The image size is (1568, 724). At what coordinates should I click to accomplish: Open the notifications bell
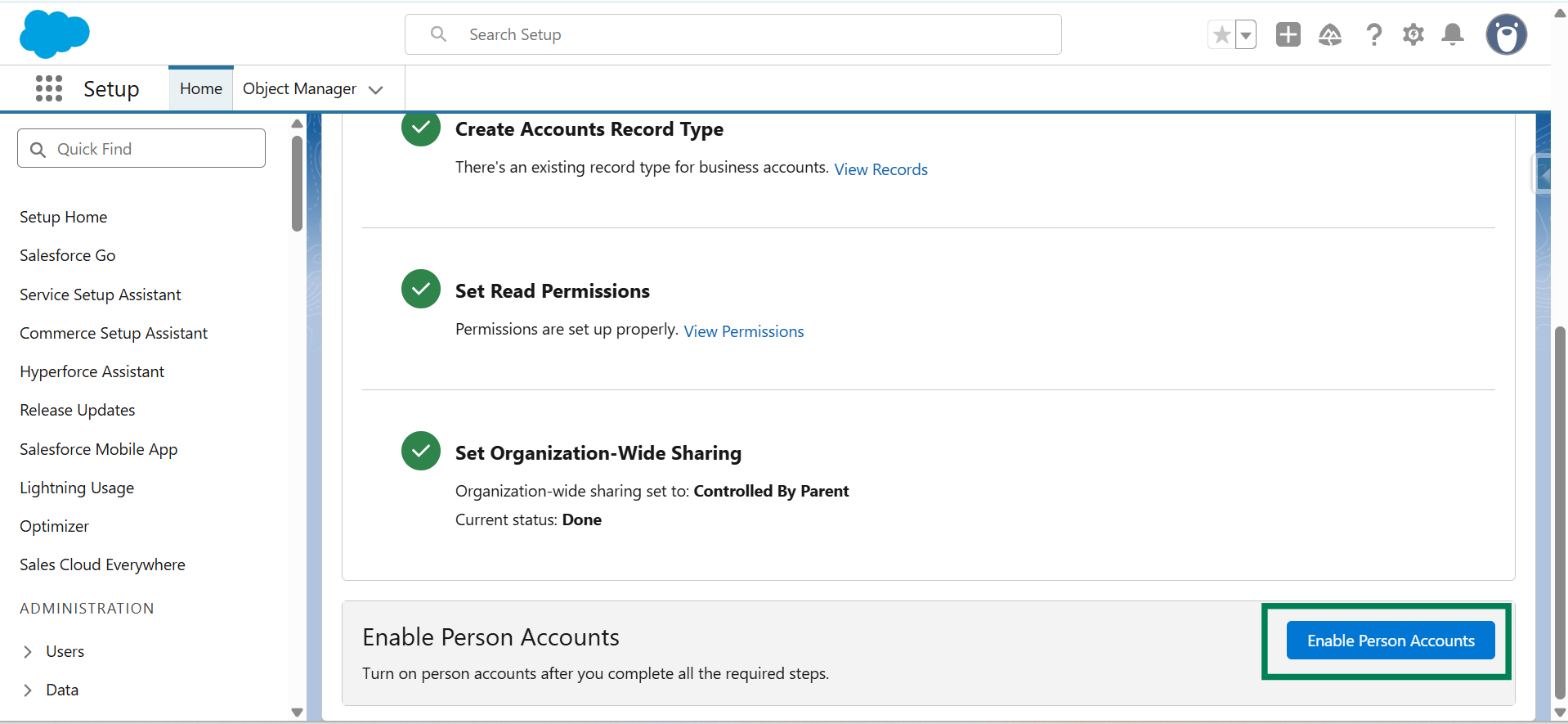point(1453,34)
